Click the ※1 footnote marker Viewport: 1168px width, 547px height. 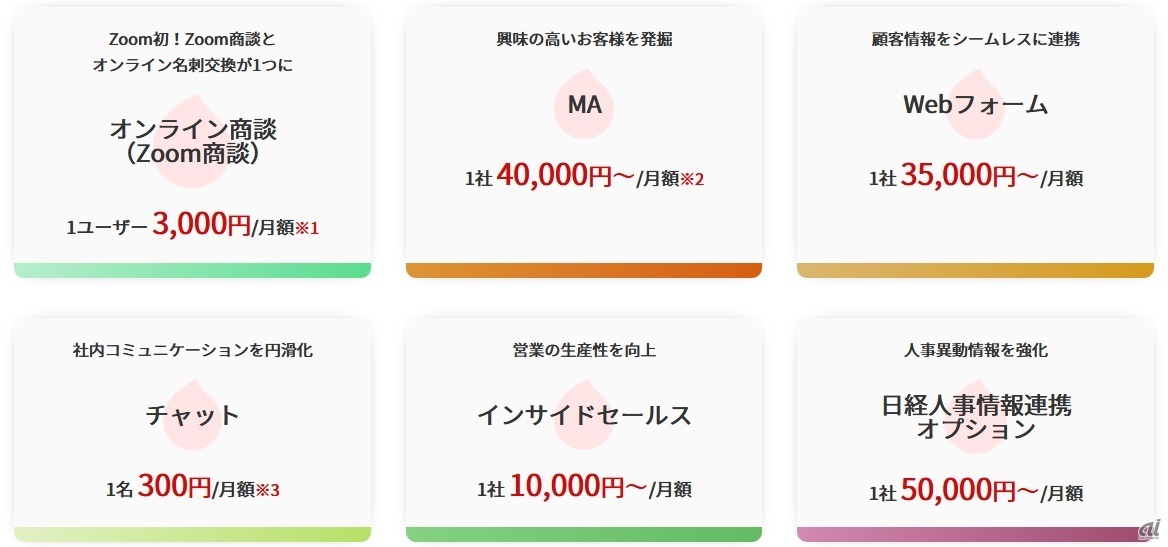tap(304, 228)
